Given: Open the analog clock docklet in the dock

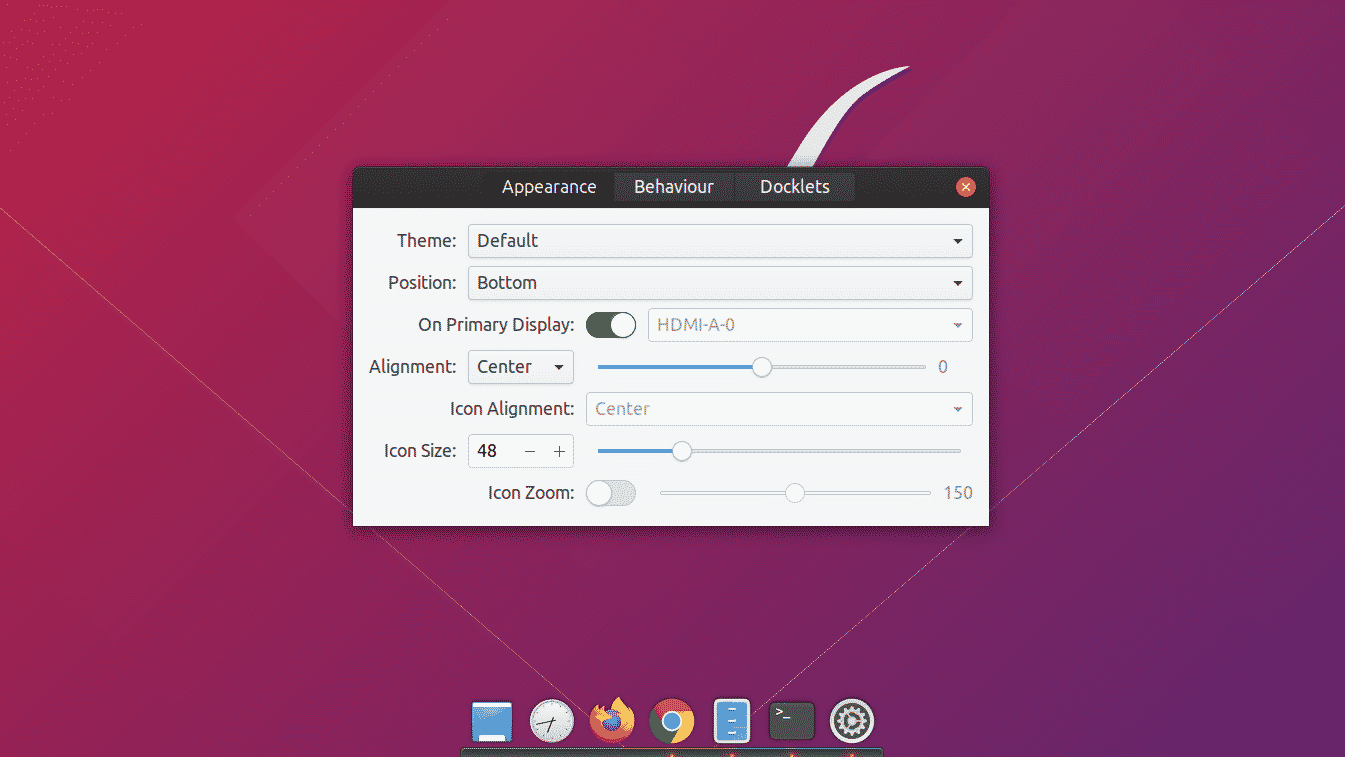Looking at the screenshot, I should click(552, 721).
